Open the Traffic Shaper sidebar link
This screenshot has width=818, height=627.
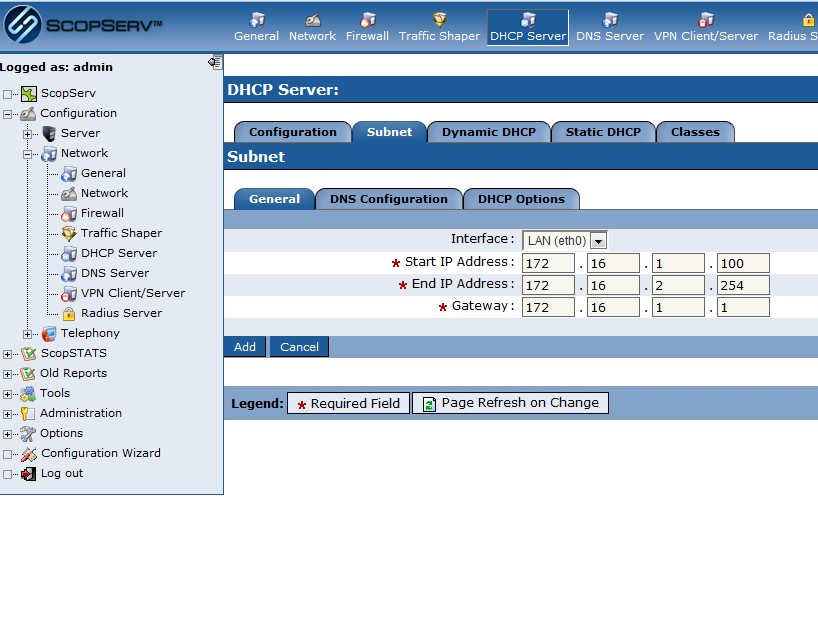(121, 233)
